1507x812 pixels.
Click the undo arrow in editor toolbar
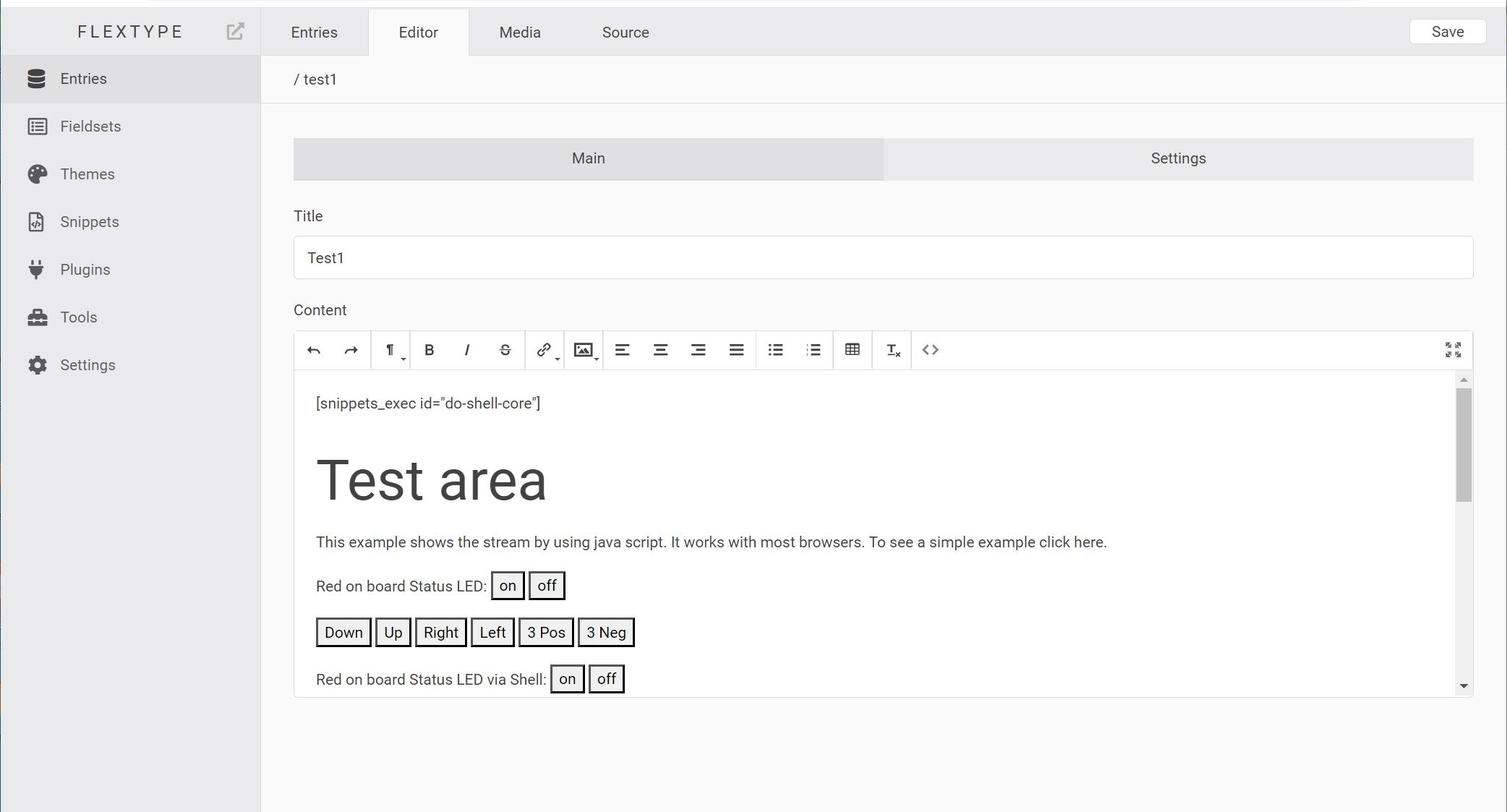point(313,351)
